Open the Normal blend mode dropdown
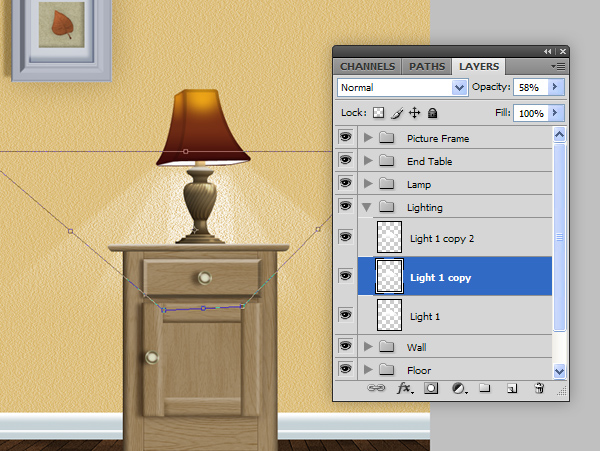The width and height of the screenshot is (600, 451). click(x=403, y=87)
